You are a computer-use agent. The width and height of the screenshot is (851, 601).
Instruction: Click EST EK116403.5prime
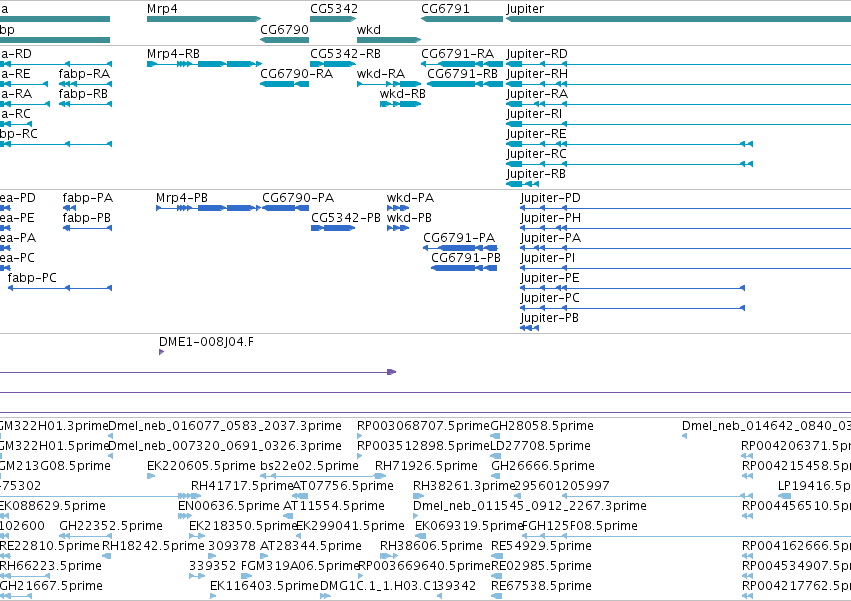(x=264, y=587)
